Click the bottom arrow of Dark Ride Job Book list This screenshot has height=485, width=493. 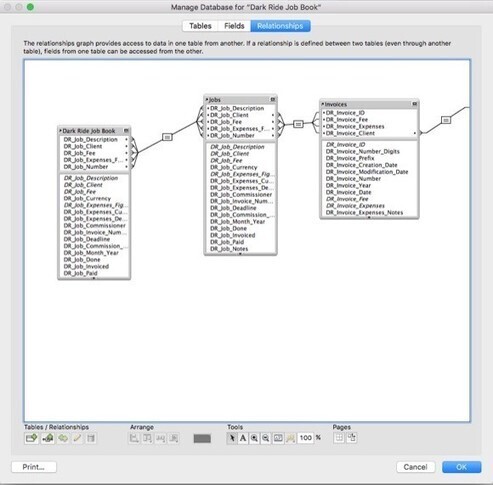[x=94, y=278]
